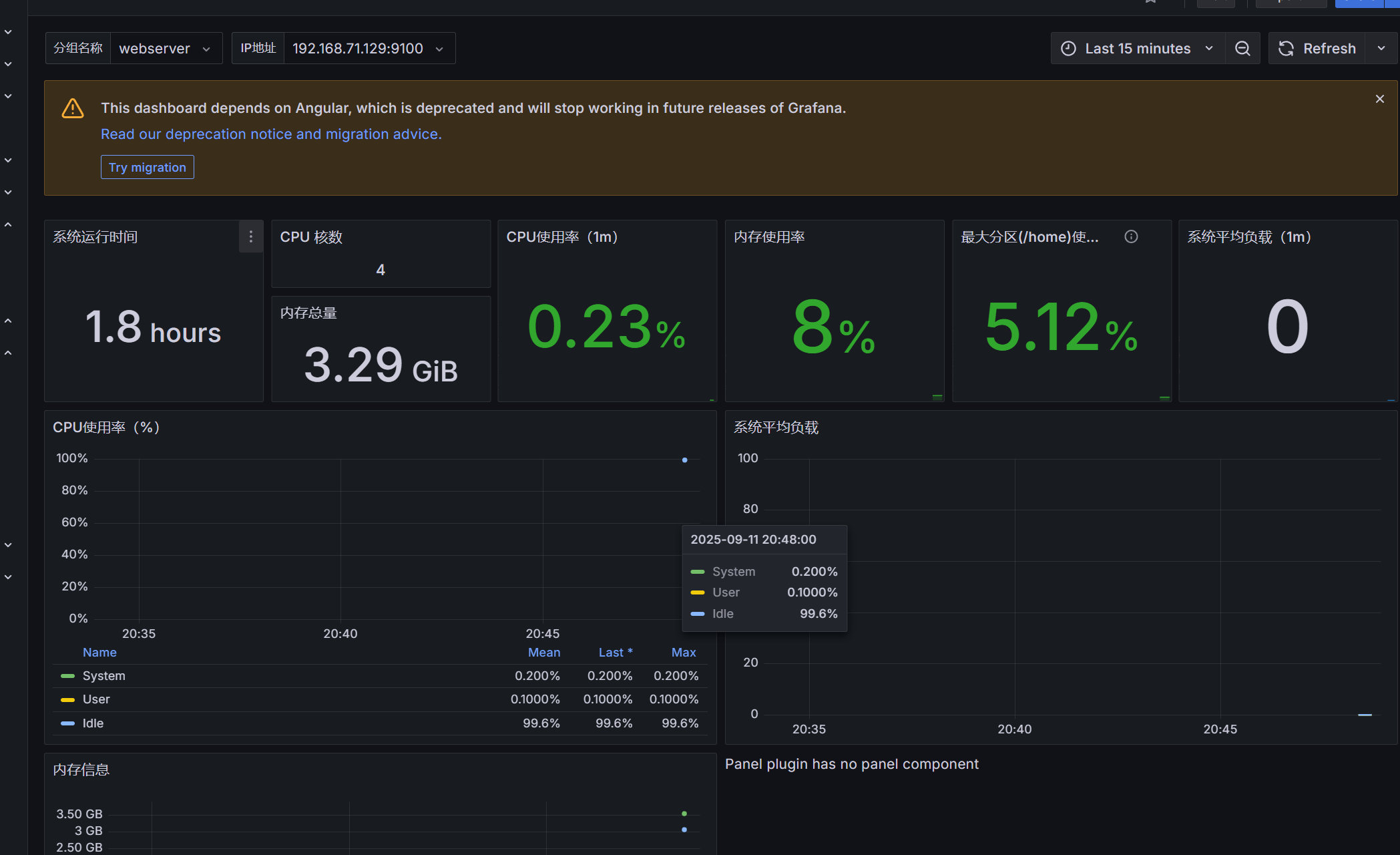This screenshot has width=1400, height=855.
Task: Click the Refresh dashboard button
Action: coord(1317,48)
